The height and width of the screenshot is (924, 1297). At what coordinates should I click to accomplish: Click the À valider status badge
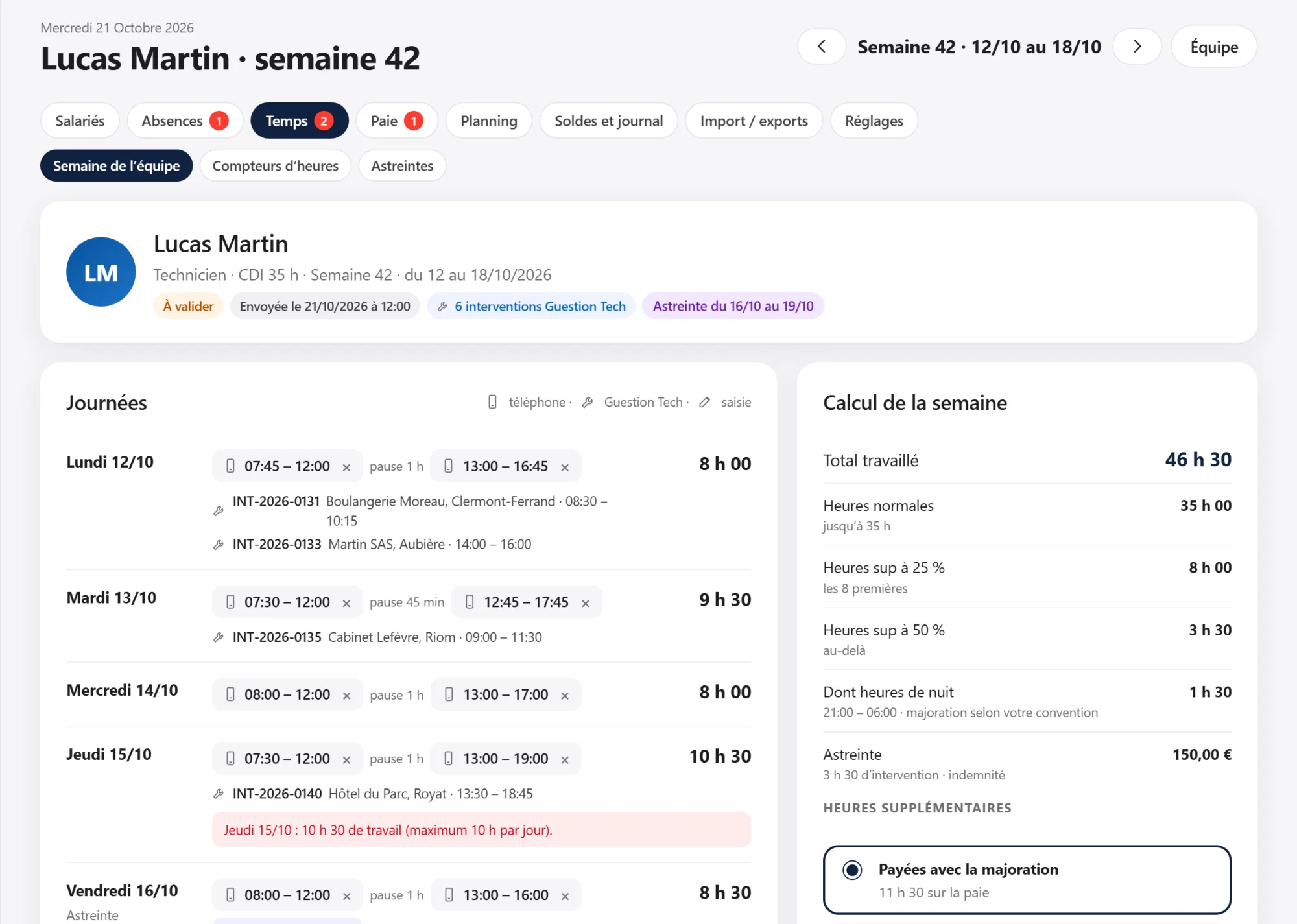[188, 306]
